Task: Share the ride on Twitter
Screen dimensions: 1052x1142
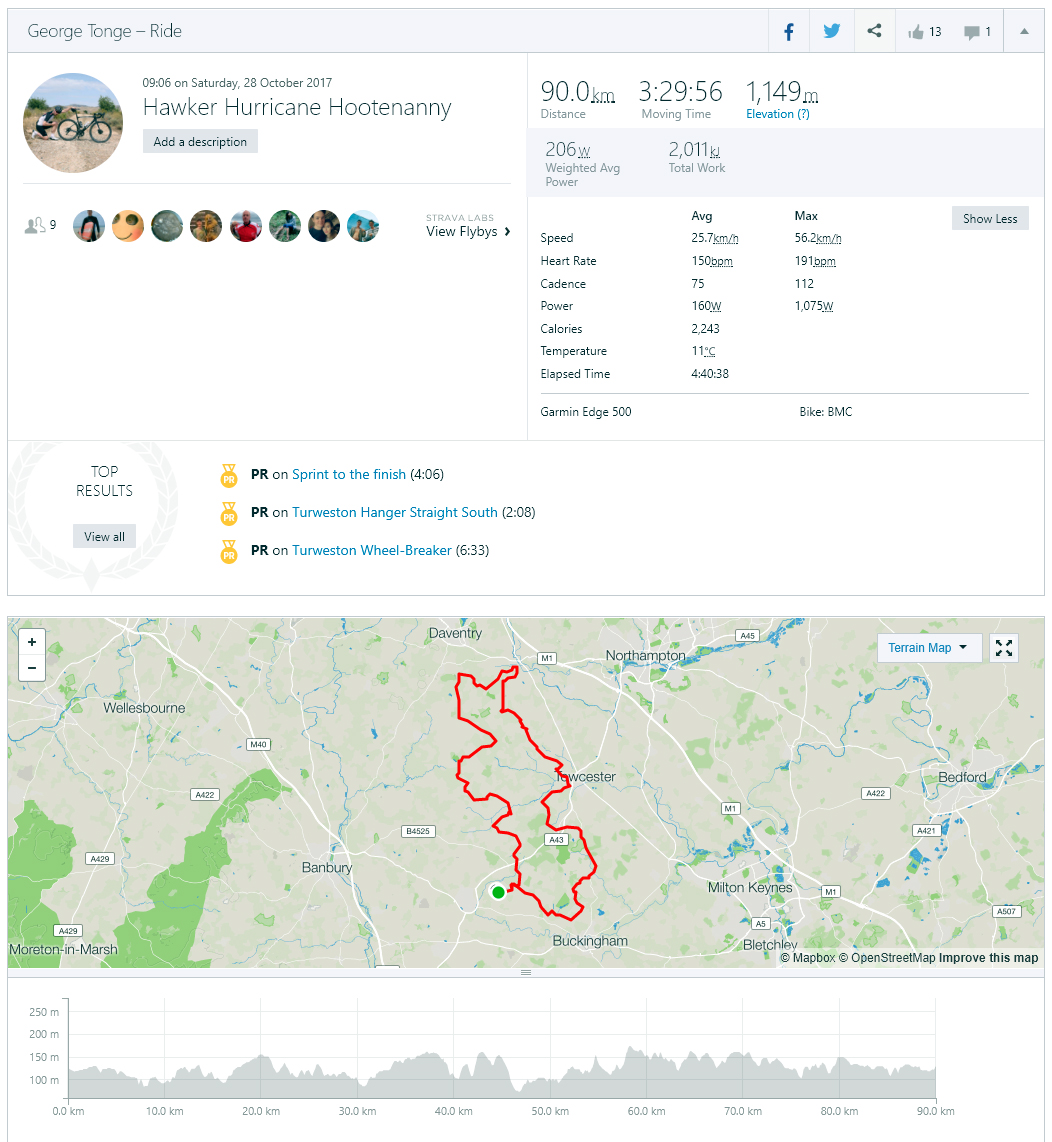Action: (x=831, y=31)
